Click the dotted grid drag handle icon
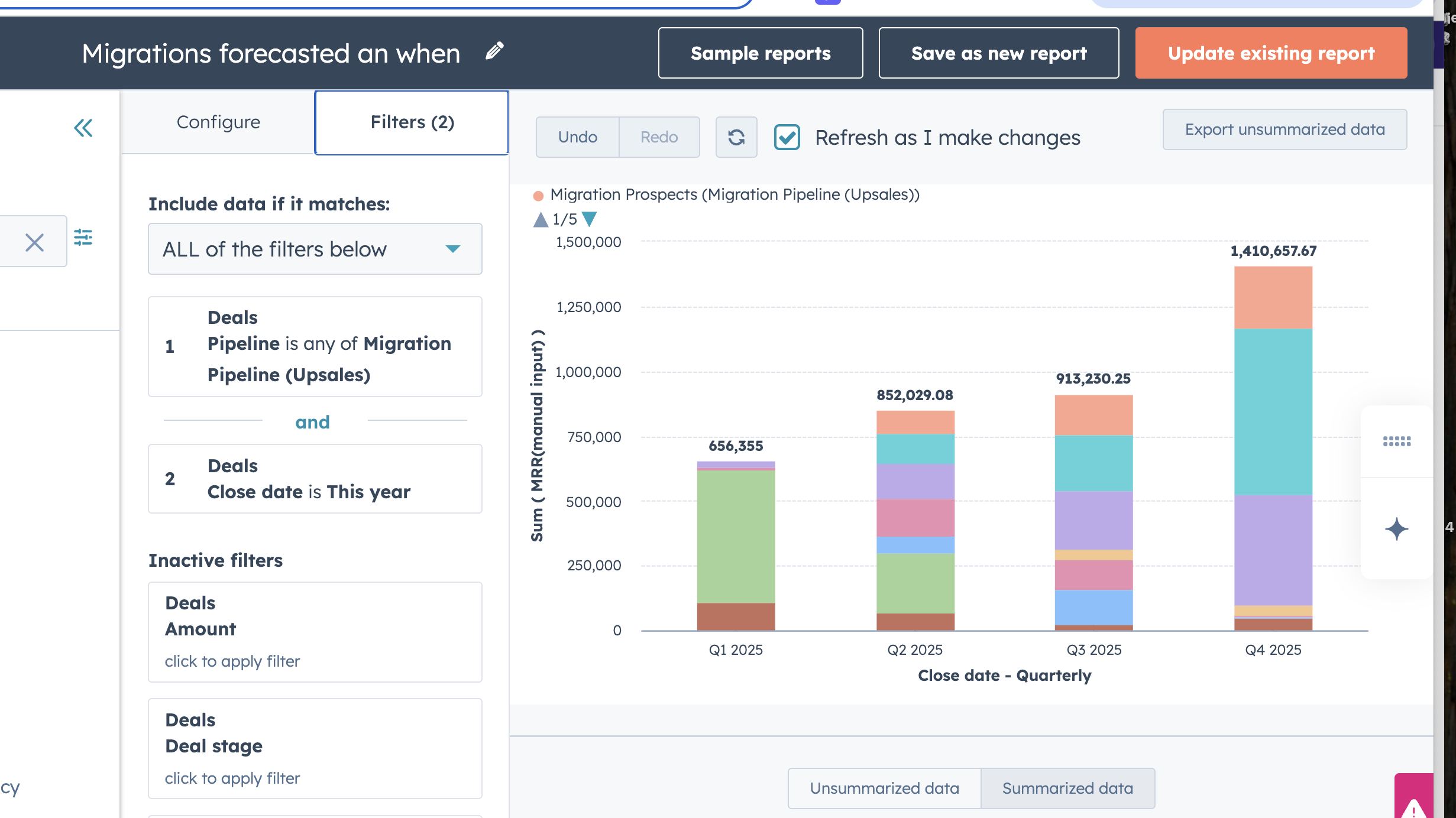The width and height of the screenshot is (1456, 818). click(1396, 441)
